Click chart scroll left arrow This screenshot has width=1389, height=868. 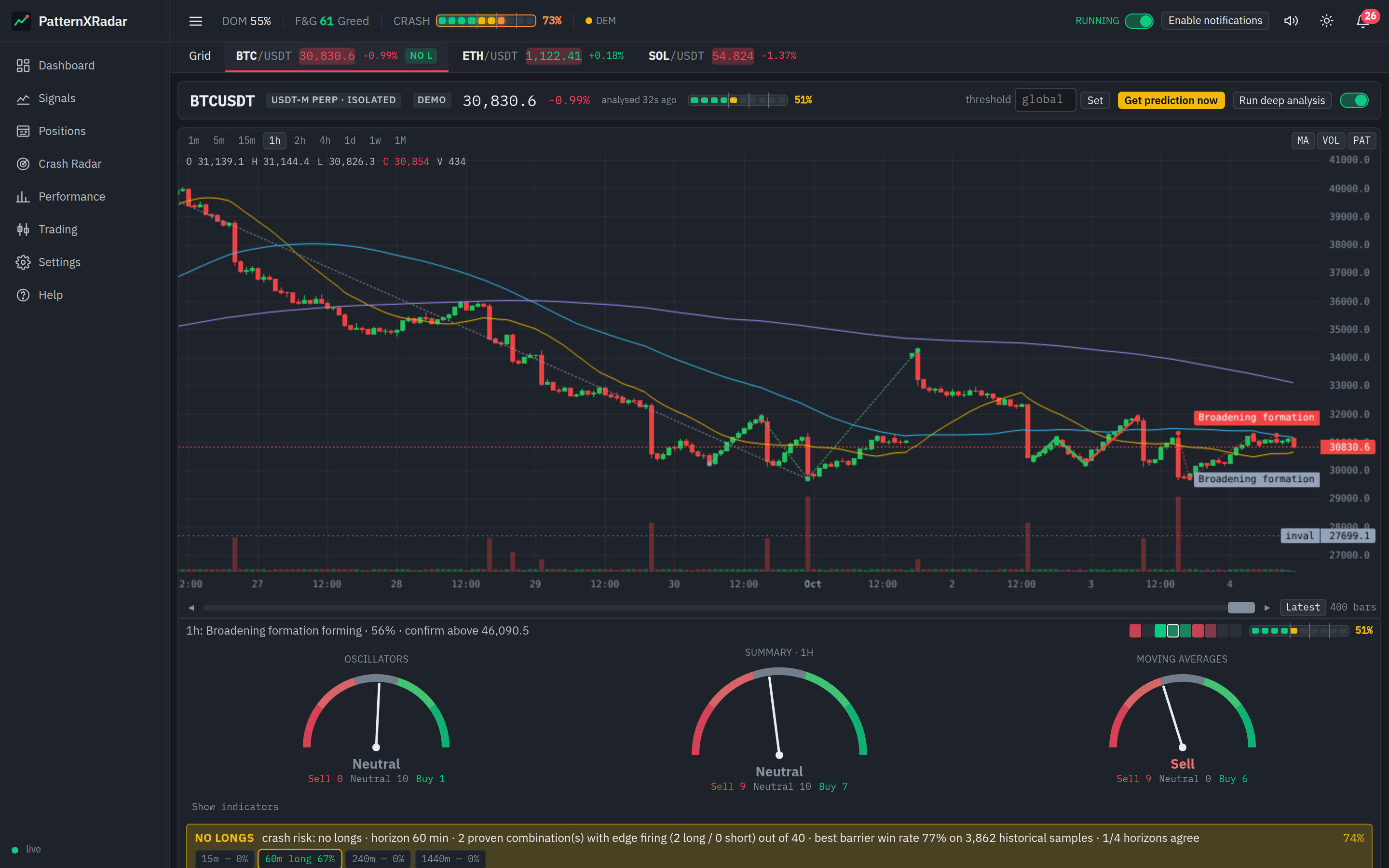(191, 608)
